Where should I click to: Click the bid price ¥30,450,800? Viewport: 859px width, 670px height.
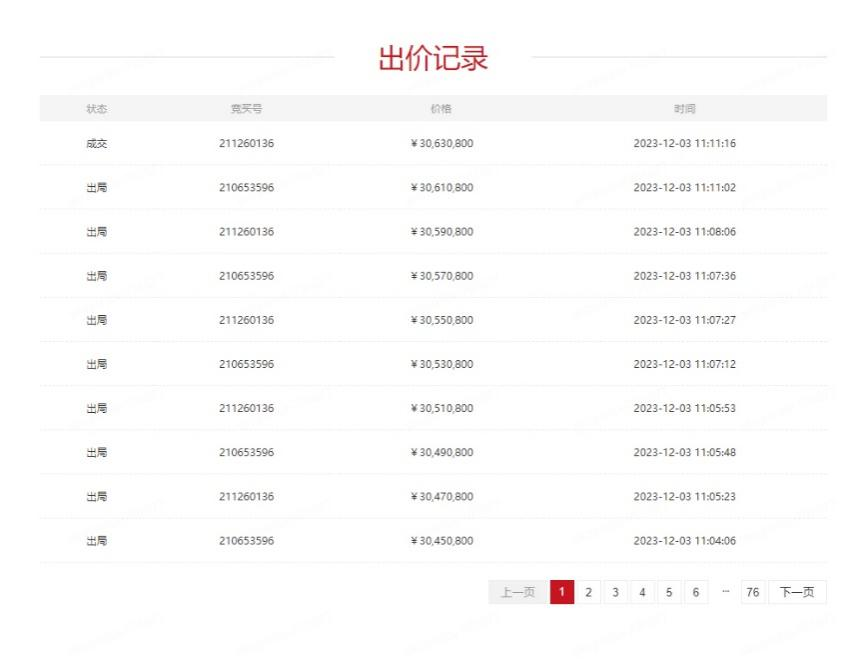pyautogui.click(x=442, y=541)
